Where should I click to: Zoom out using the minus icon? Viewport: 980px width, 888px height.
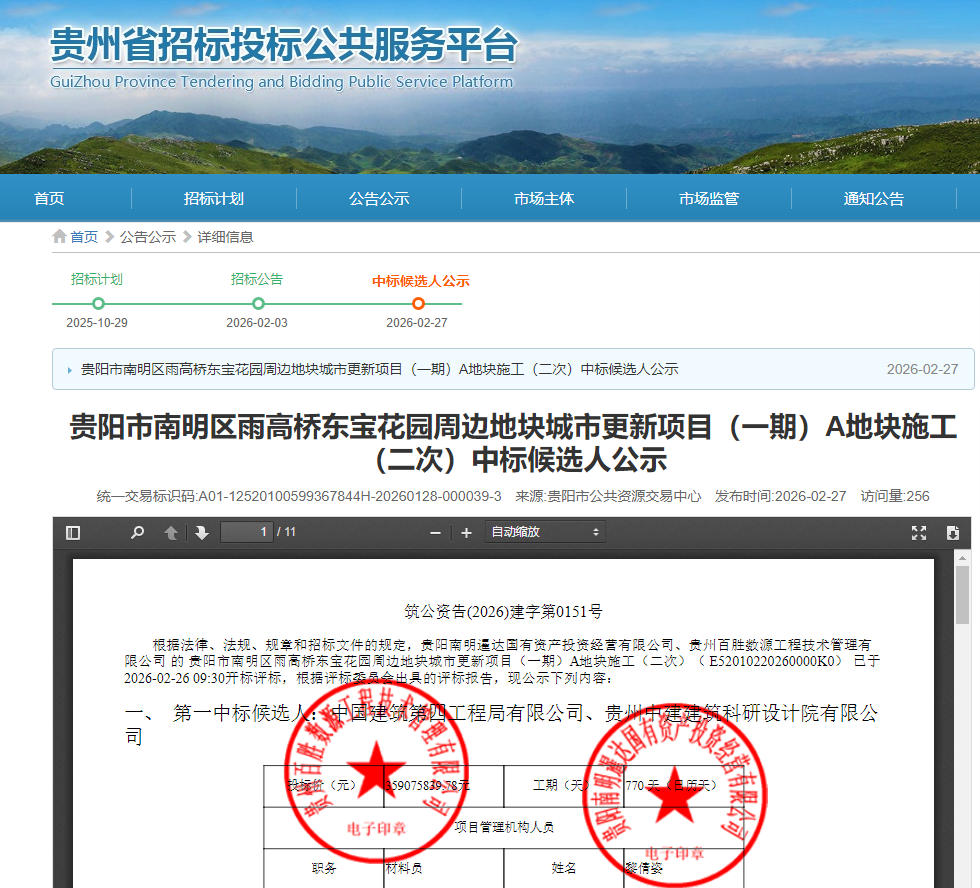(434, 531)
